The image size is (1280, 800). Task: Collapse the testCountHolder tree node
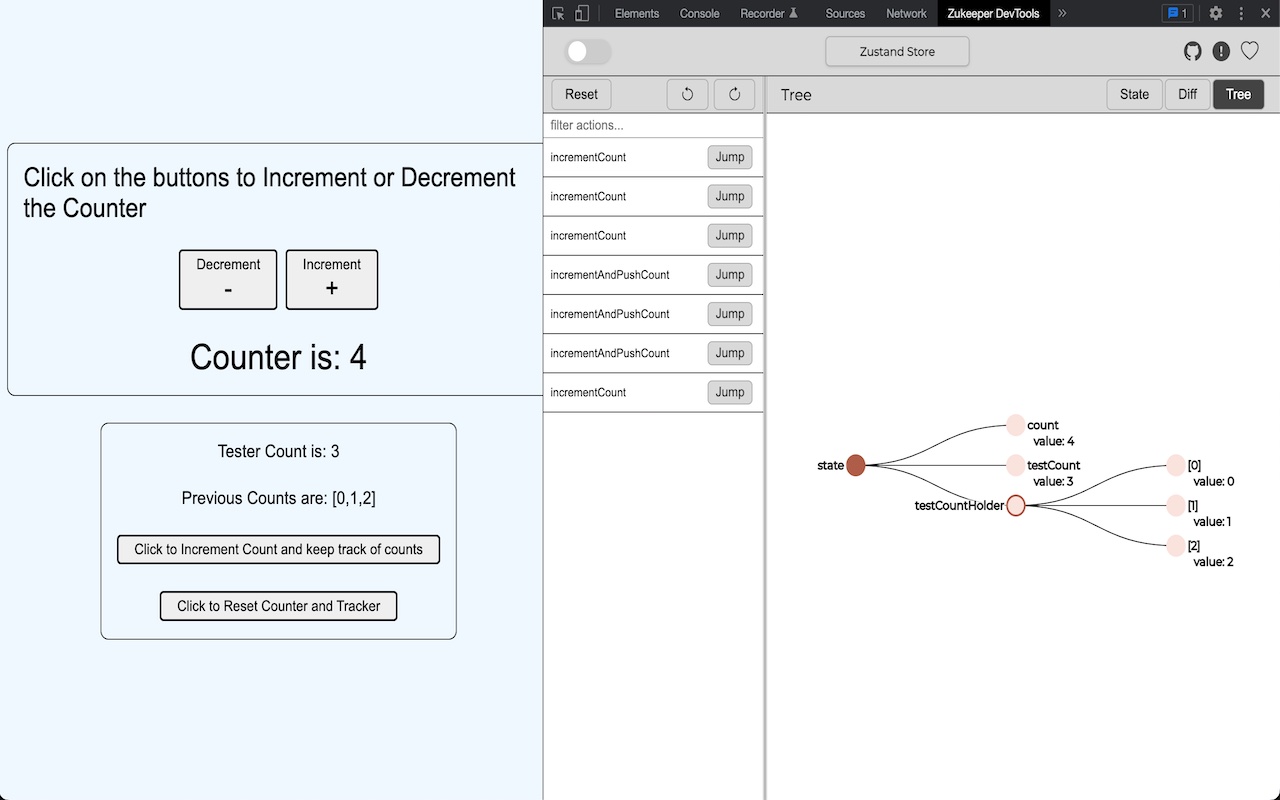coord(1016,506)
